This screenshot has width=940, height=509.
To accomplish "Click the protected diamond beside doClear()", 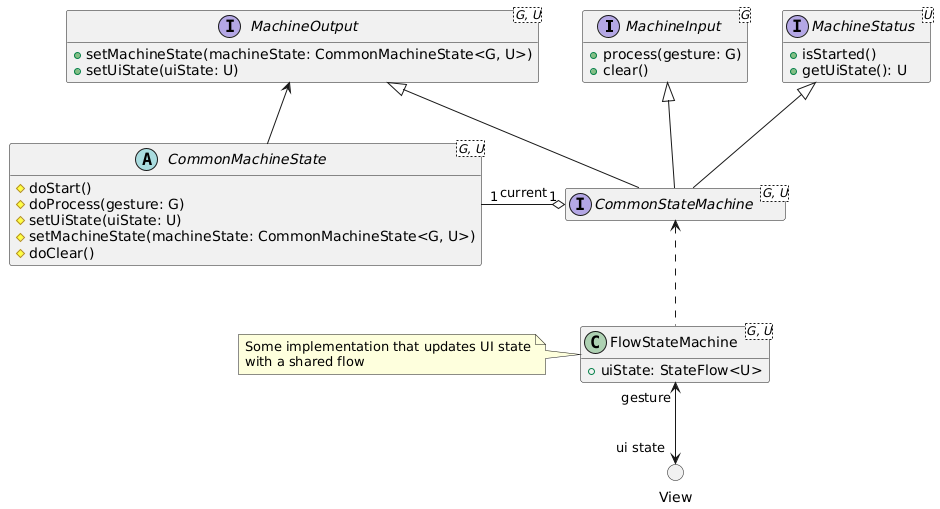I will (20, 253).
